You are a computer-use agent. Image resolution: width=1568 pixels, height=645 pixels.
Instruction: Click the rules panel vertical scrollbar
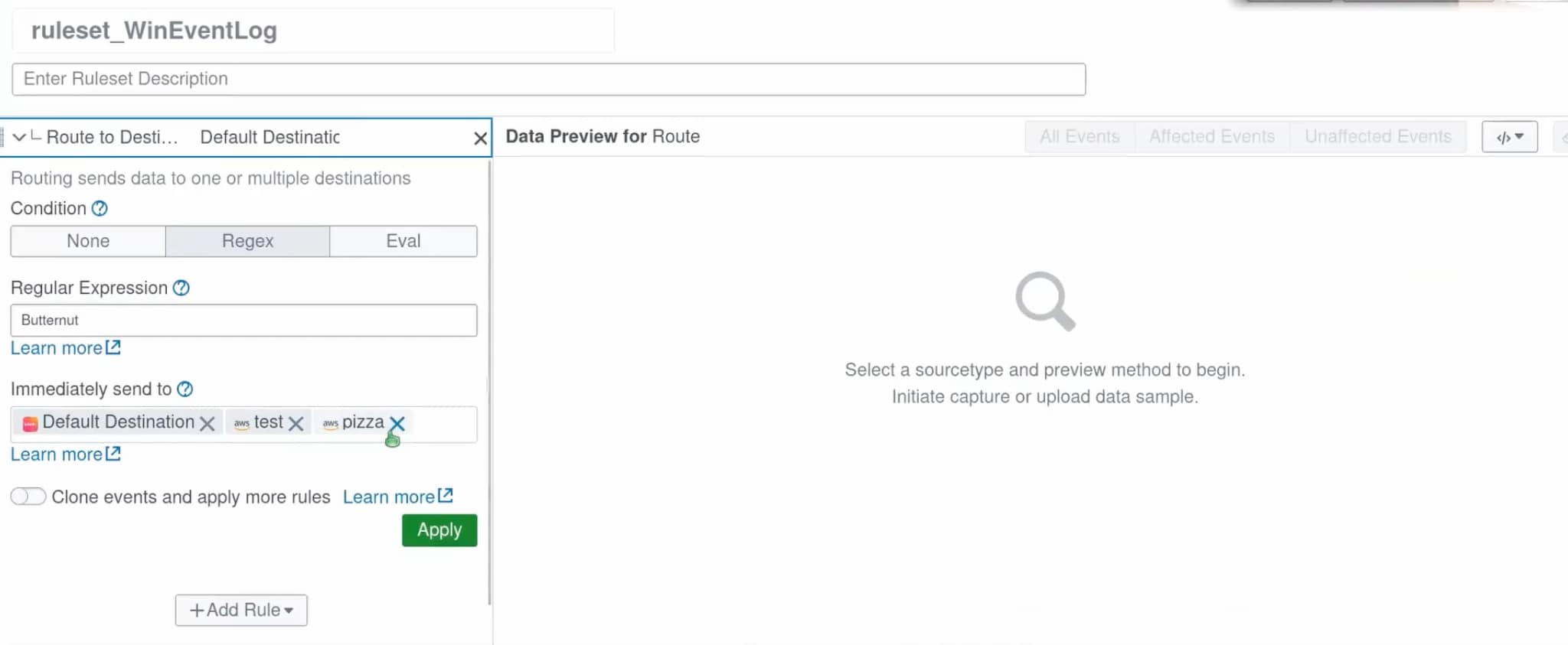click(x=488, y=383)
